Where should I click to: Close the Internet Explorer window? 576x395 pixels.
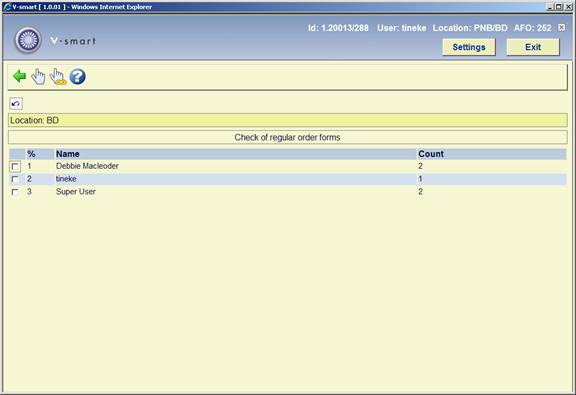(567, 7)
